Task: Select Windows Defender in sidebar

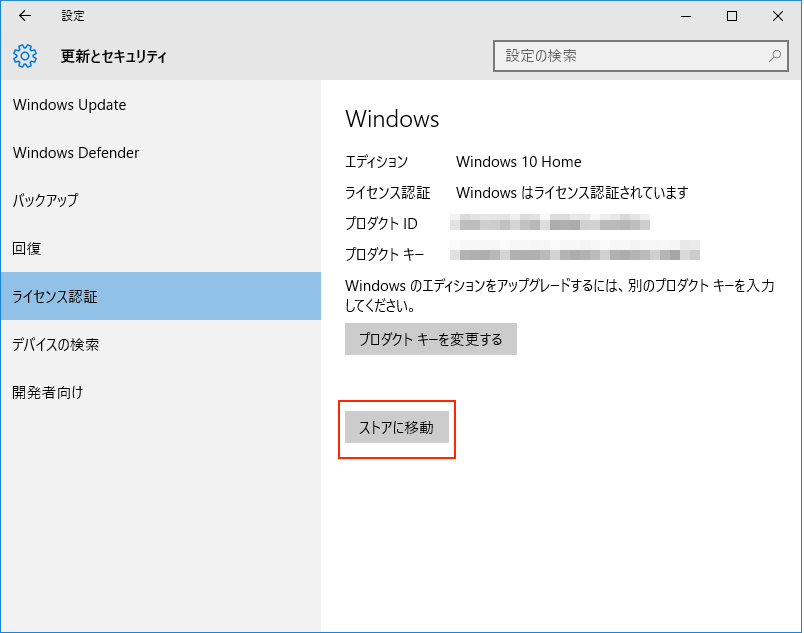Action: [x=76, y=153]
